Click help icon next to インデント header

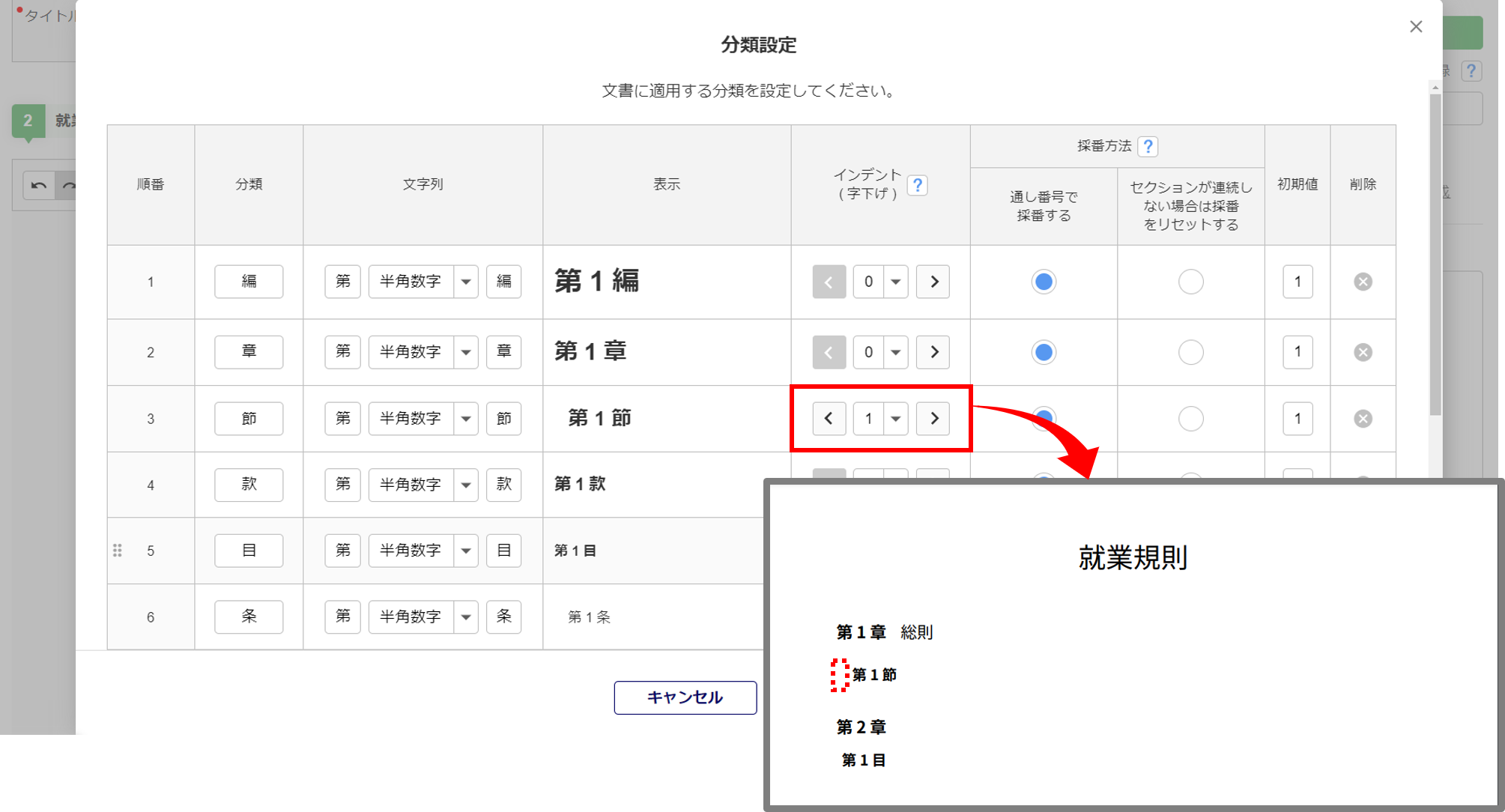pos(918,185)
